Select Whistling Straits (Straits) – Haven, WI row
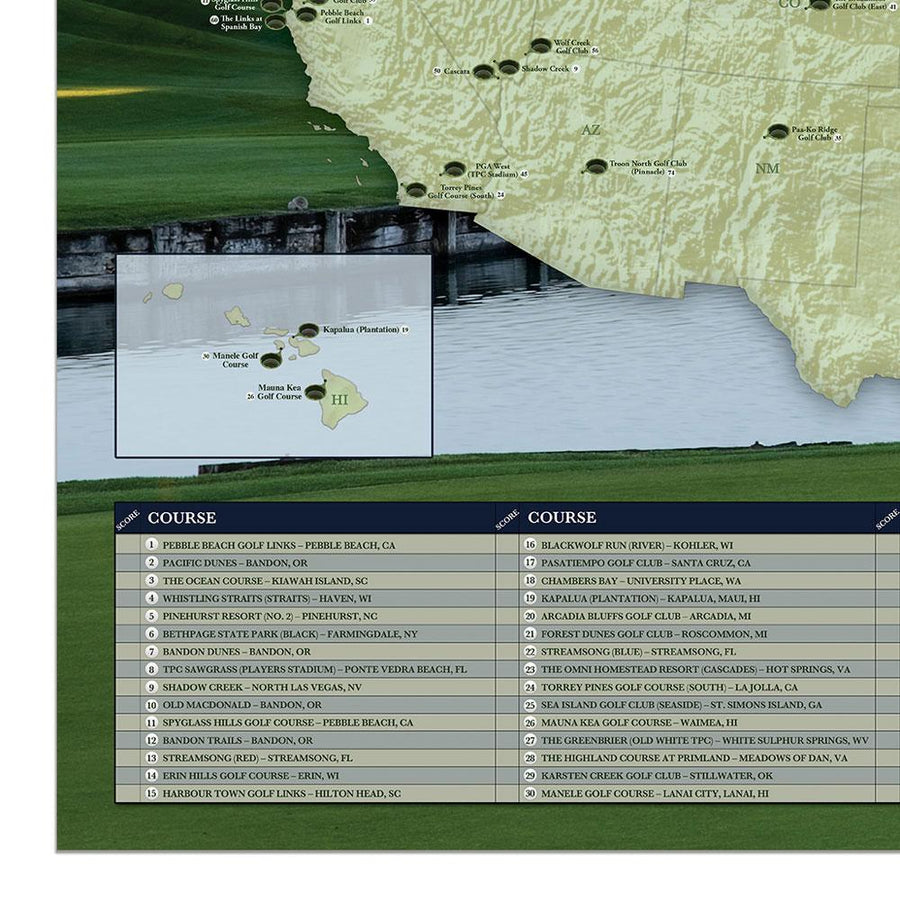The image size is (900, 900). pos(305,598)
